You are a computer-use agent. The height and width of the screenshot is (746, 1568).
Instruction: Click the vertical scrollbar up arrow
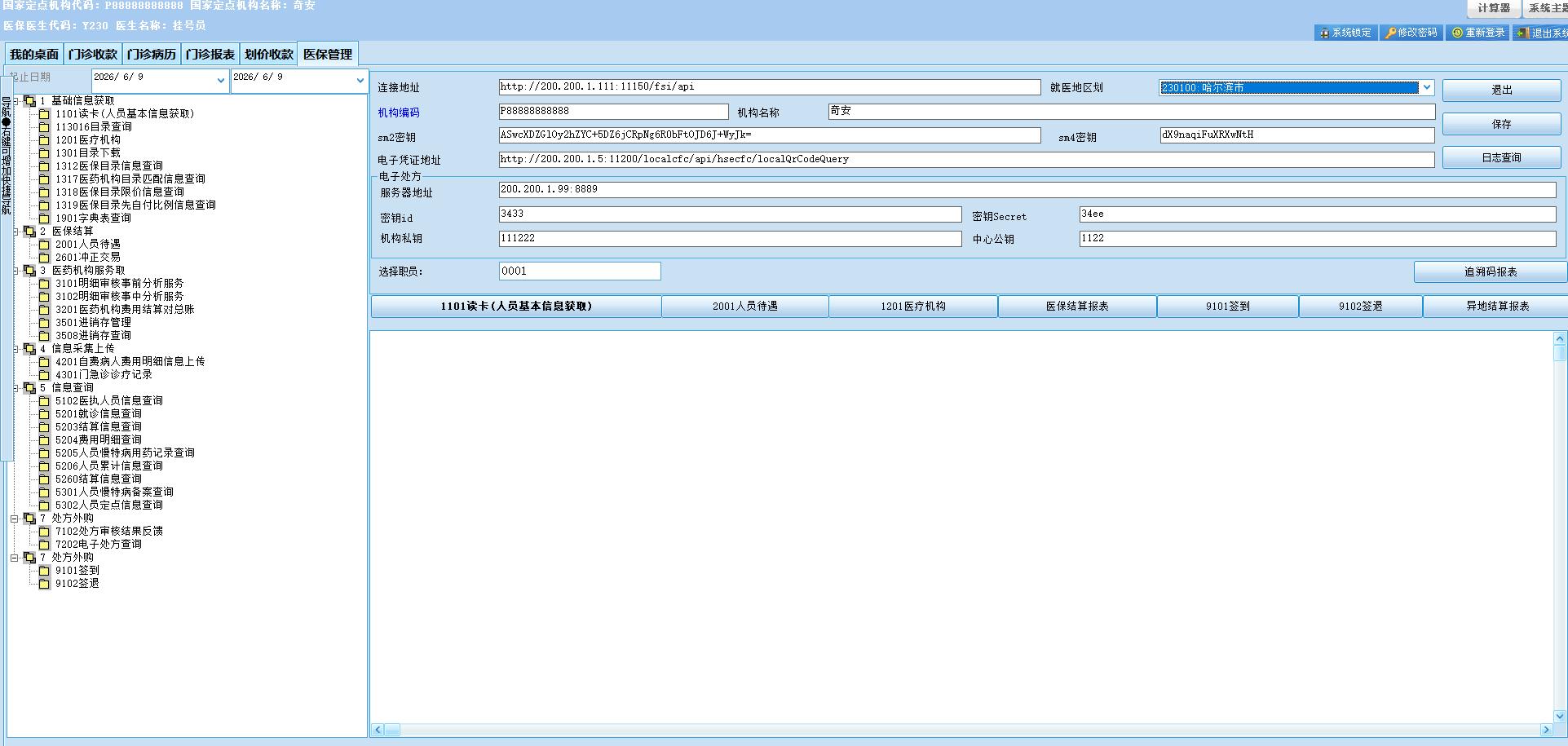[x=1559, y=338]
